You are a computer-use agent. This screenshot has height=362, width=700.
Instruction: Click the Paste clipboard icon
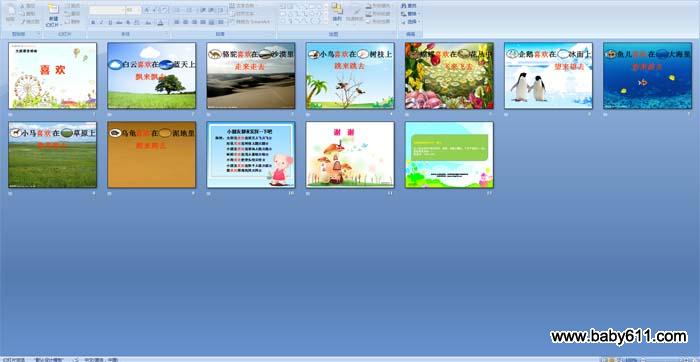point(12,11)
